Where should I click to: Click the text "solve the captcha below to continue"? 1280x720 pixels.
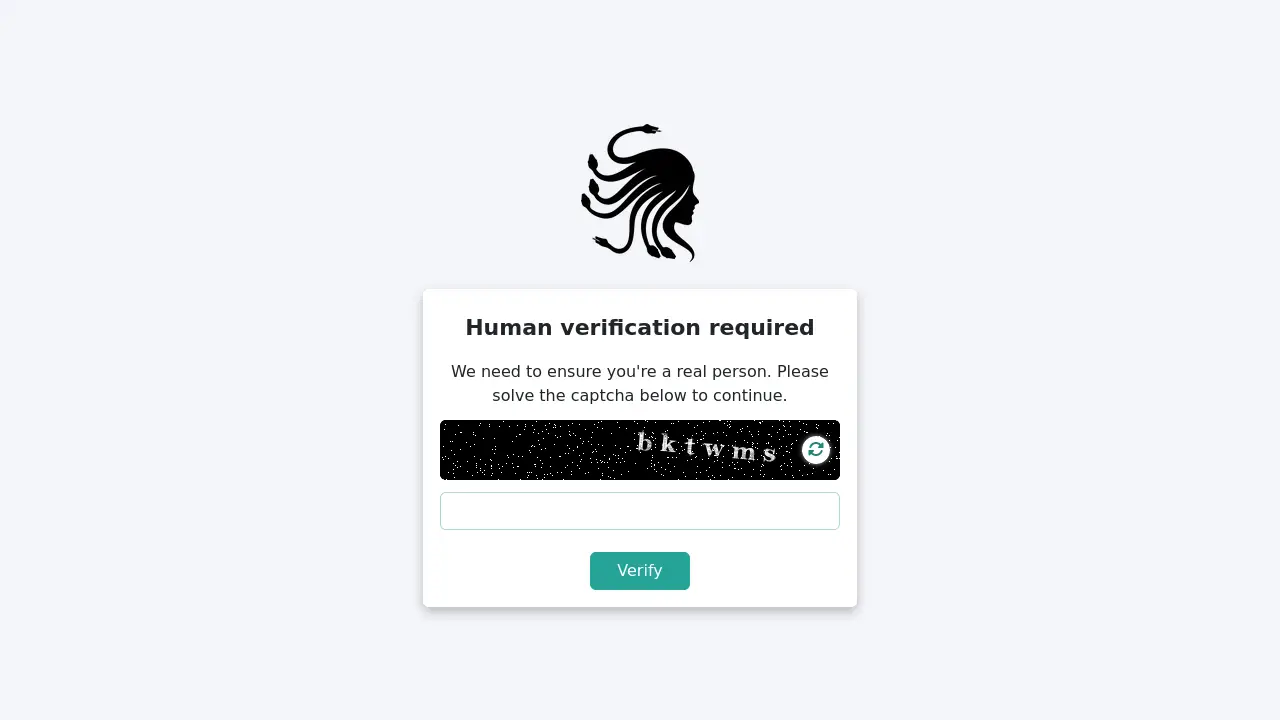point(638,396)
